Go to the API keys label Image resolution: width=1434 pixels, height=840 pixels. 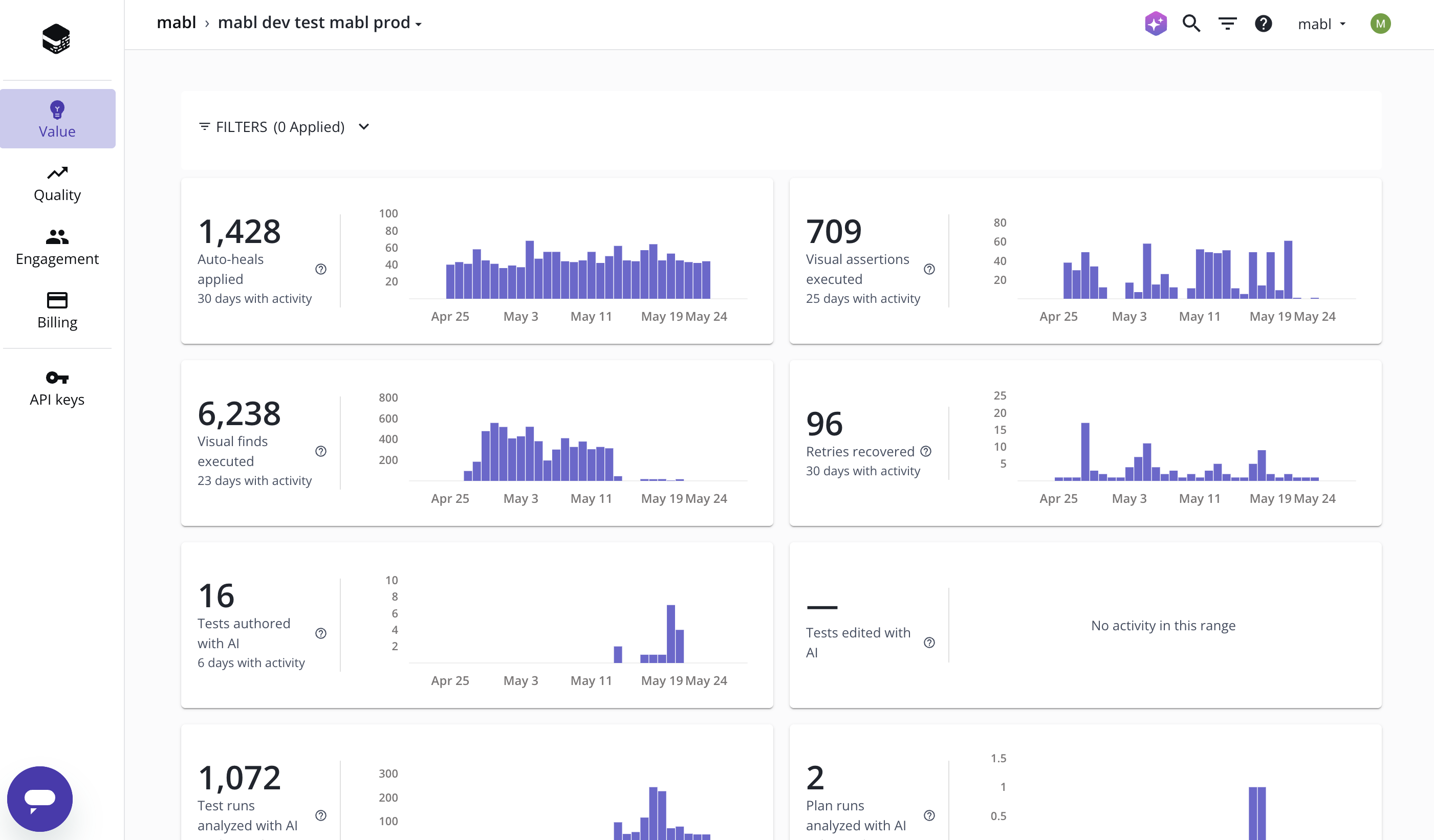pyautogui.click(x=57, y=399)
